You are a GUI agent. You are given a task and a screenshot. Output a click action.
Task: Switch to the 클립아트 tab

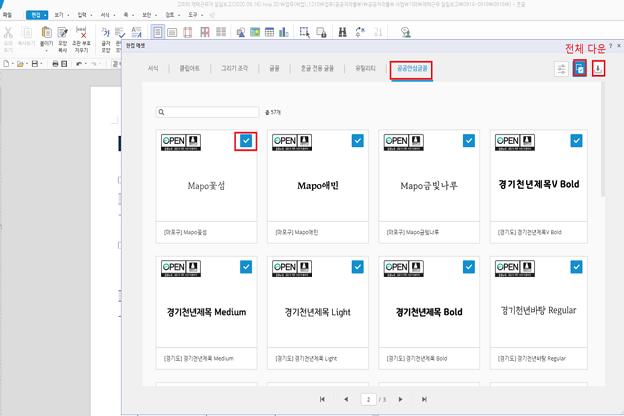click(189, 68)
